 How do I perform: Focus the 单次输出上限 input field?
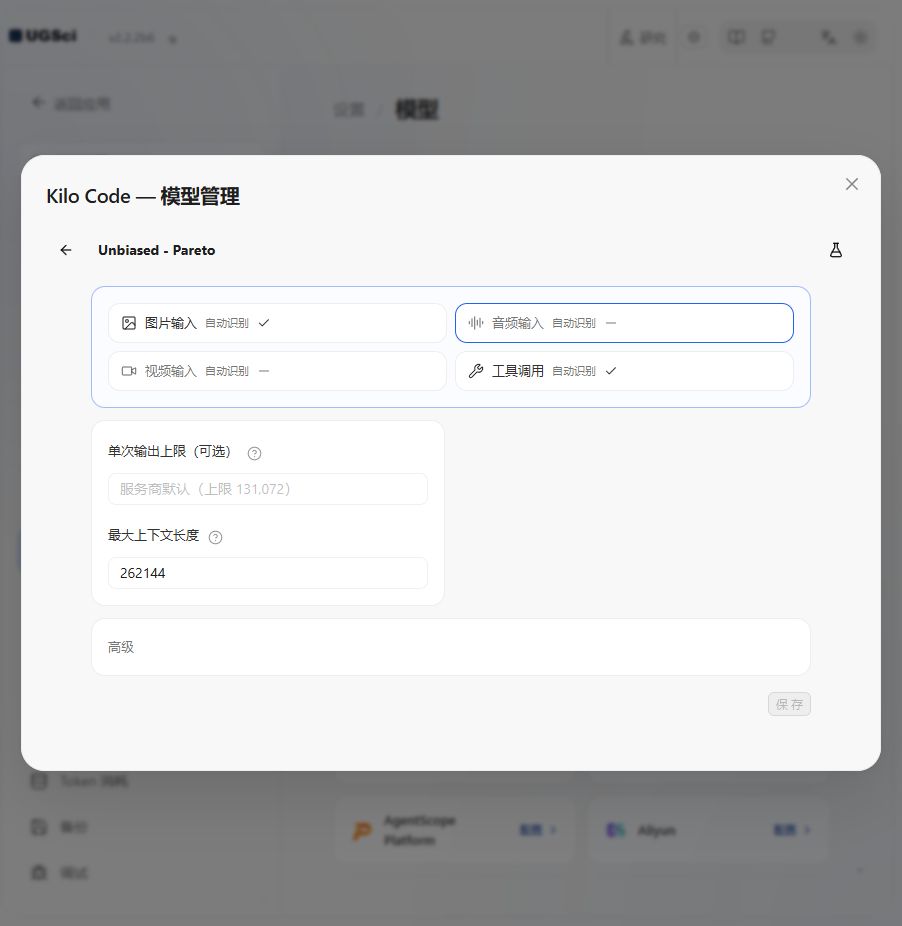[268, 489]
